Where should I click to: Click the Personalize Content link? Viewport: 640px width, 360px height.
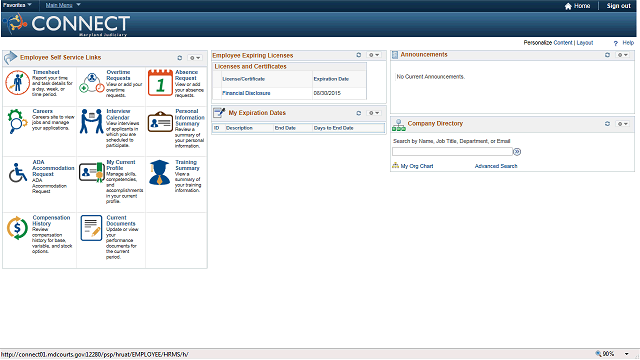[x=563, y=42]
